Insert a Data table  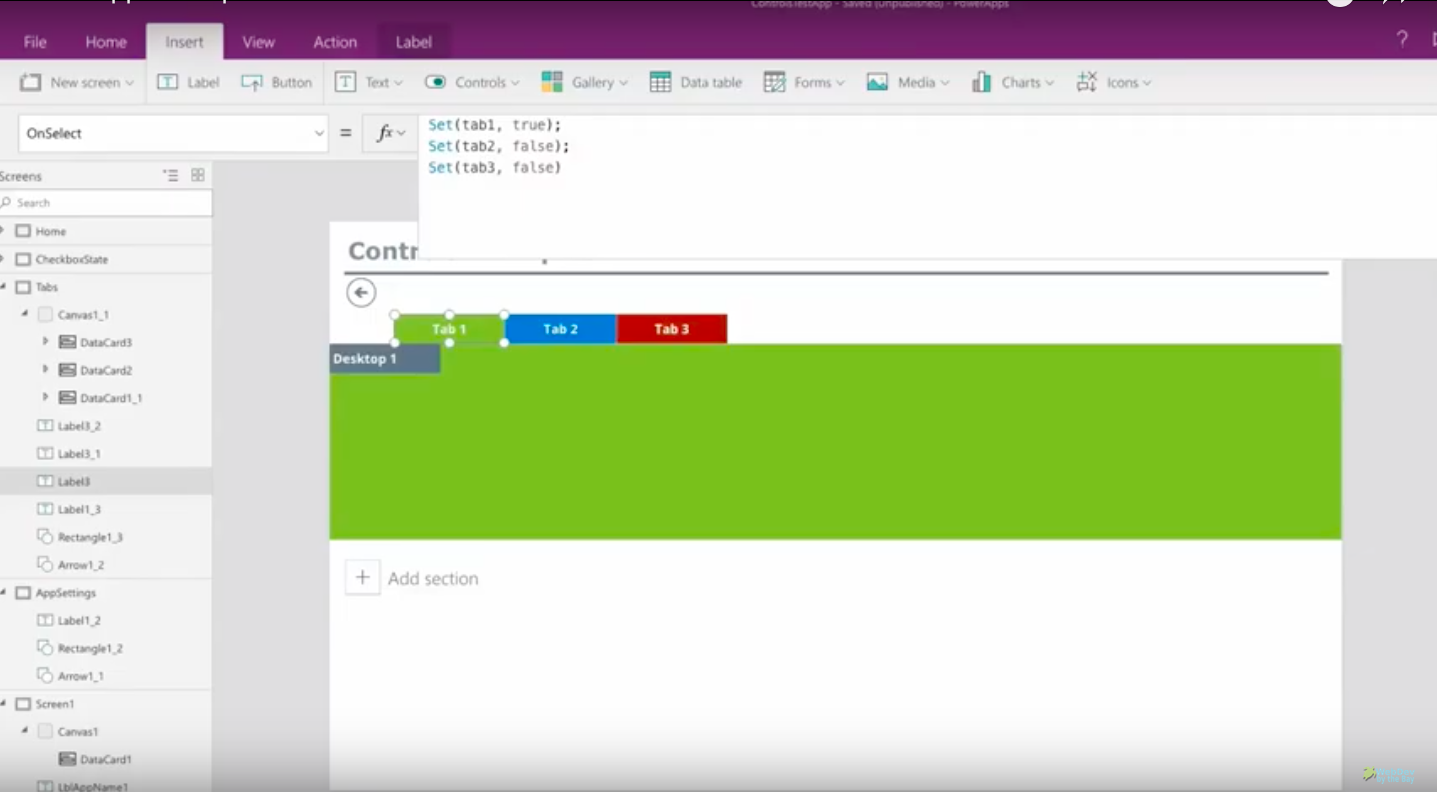coord(695,82)
